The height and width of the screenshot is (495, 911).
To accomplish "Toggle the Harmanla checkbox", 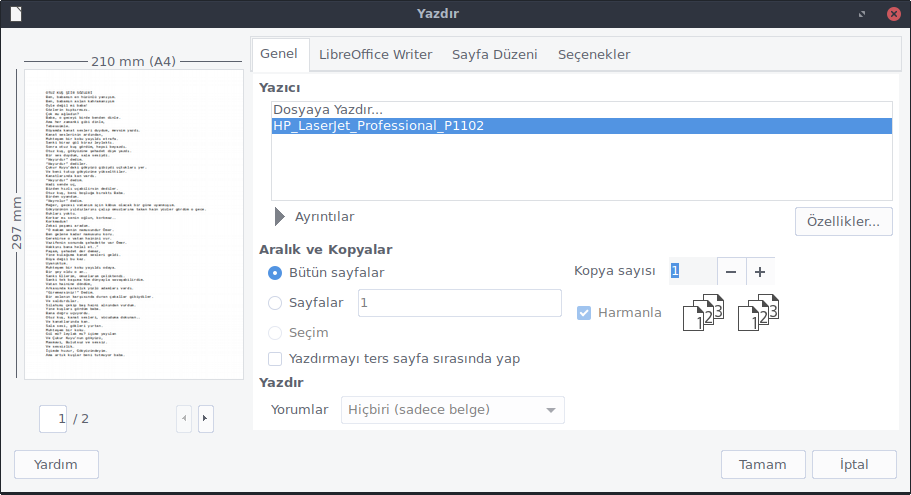I will pos(584,312).
